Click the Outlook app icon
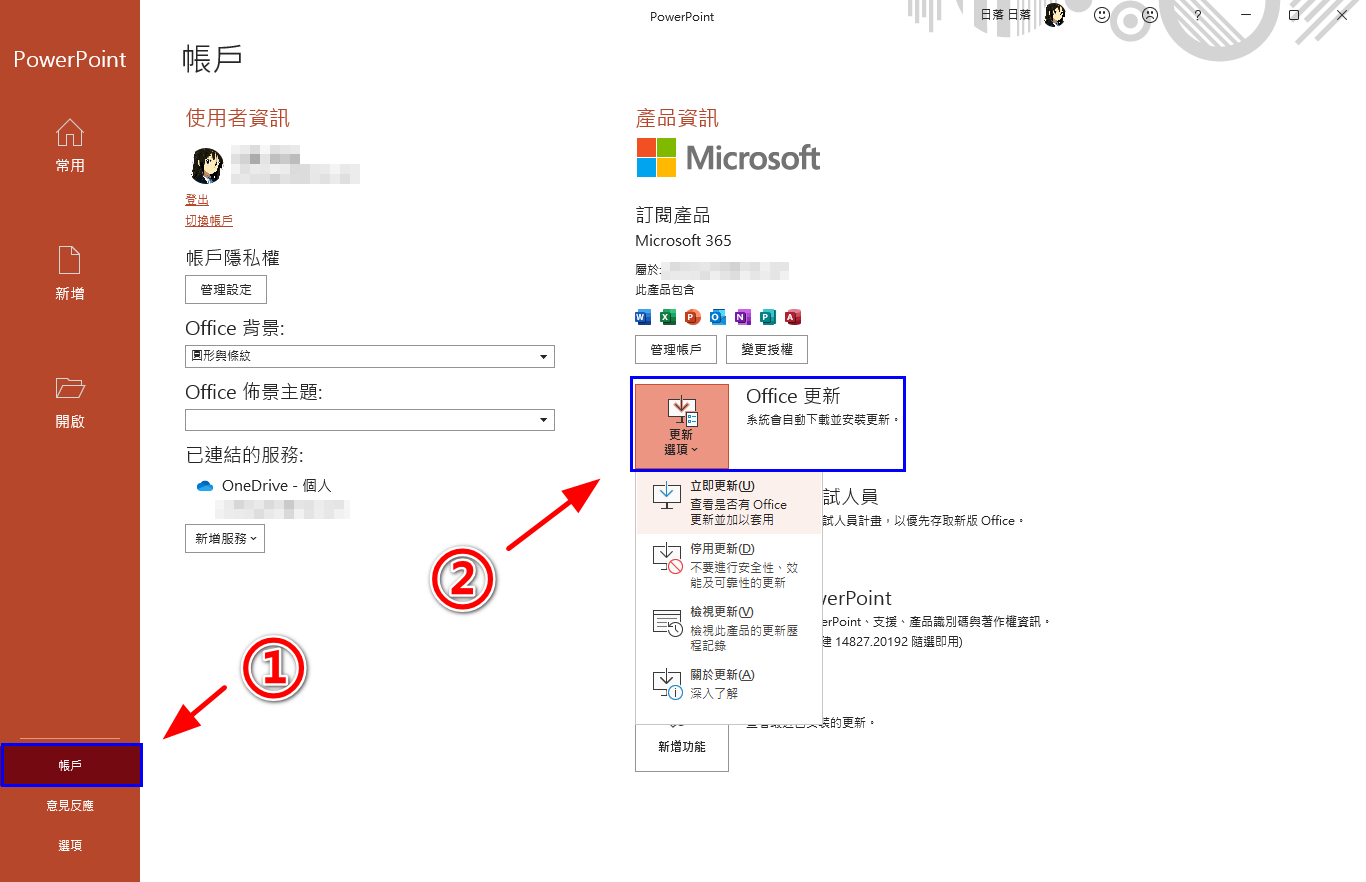Screen dimensions: 1366x882 pyautogui.click(x=718, y=318)
